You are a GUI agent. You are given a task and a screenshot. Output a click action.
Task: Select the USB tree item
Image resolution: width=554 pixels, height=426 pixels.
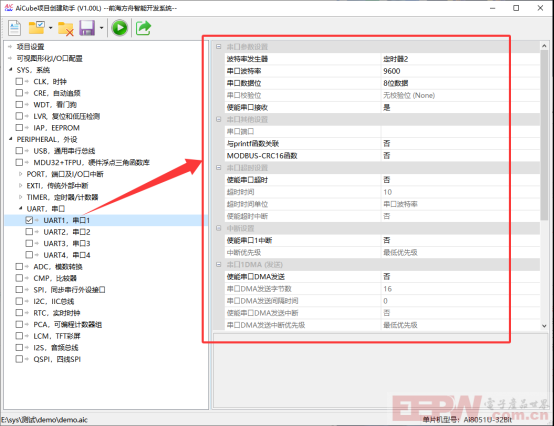coord(64,151)
